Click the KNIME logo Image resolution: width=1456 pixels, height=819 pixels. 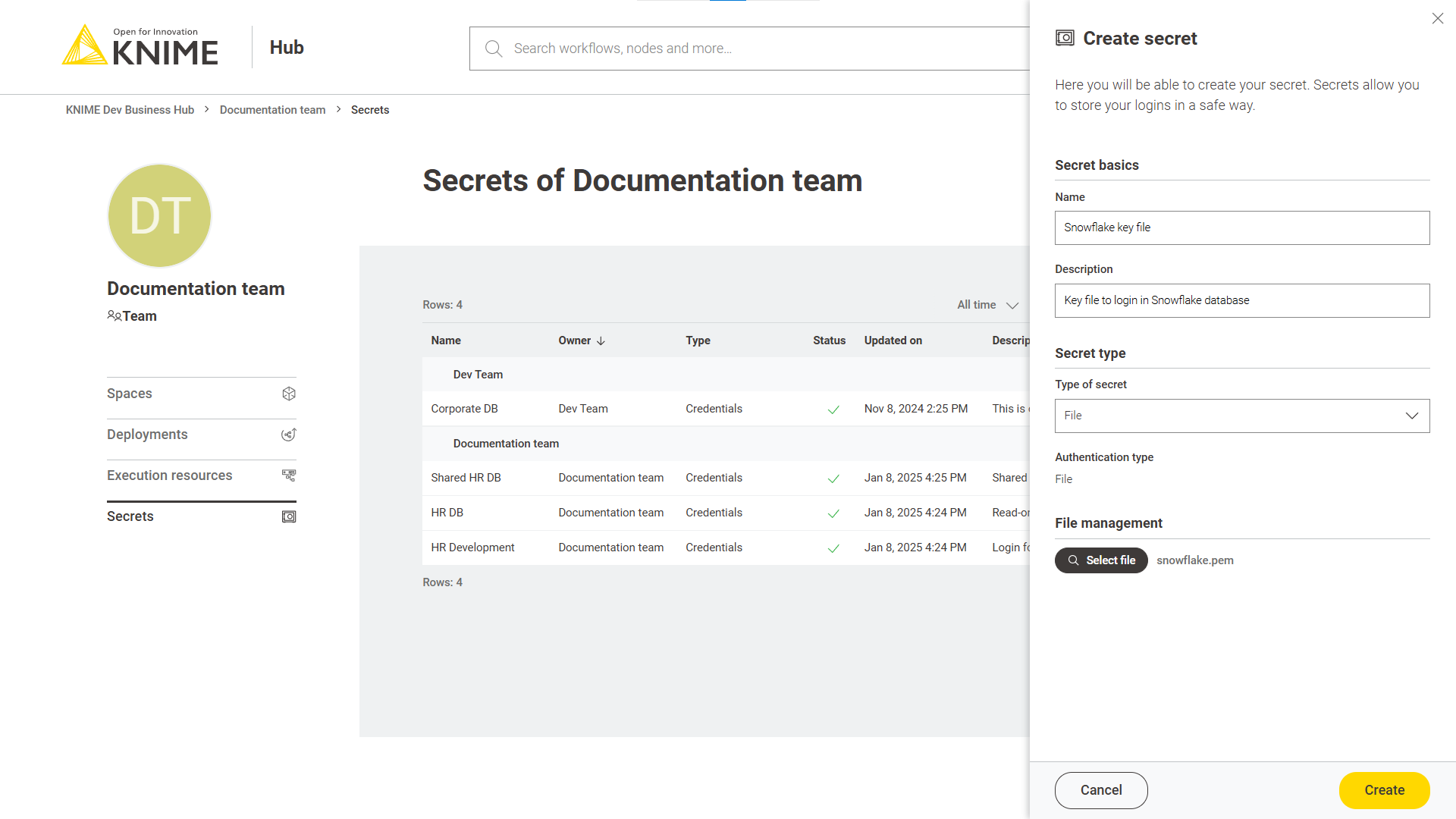[x=141, y=47]
